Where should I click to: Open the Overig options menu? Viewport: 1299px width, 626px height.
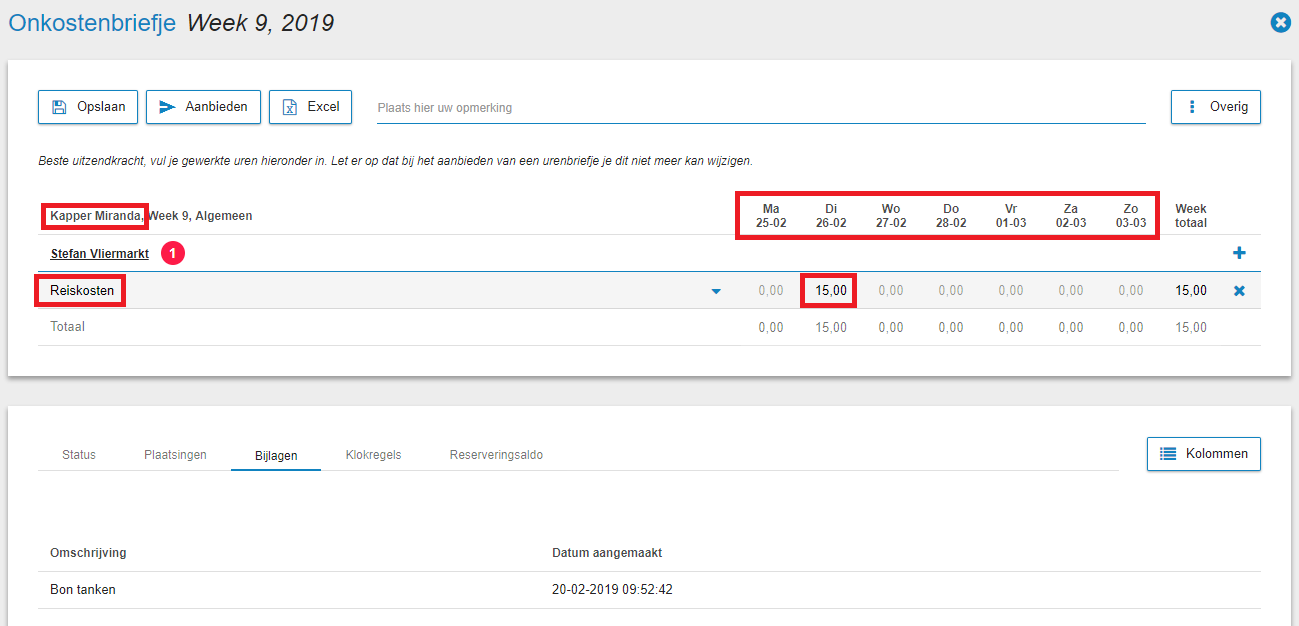coord(1215,107)
